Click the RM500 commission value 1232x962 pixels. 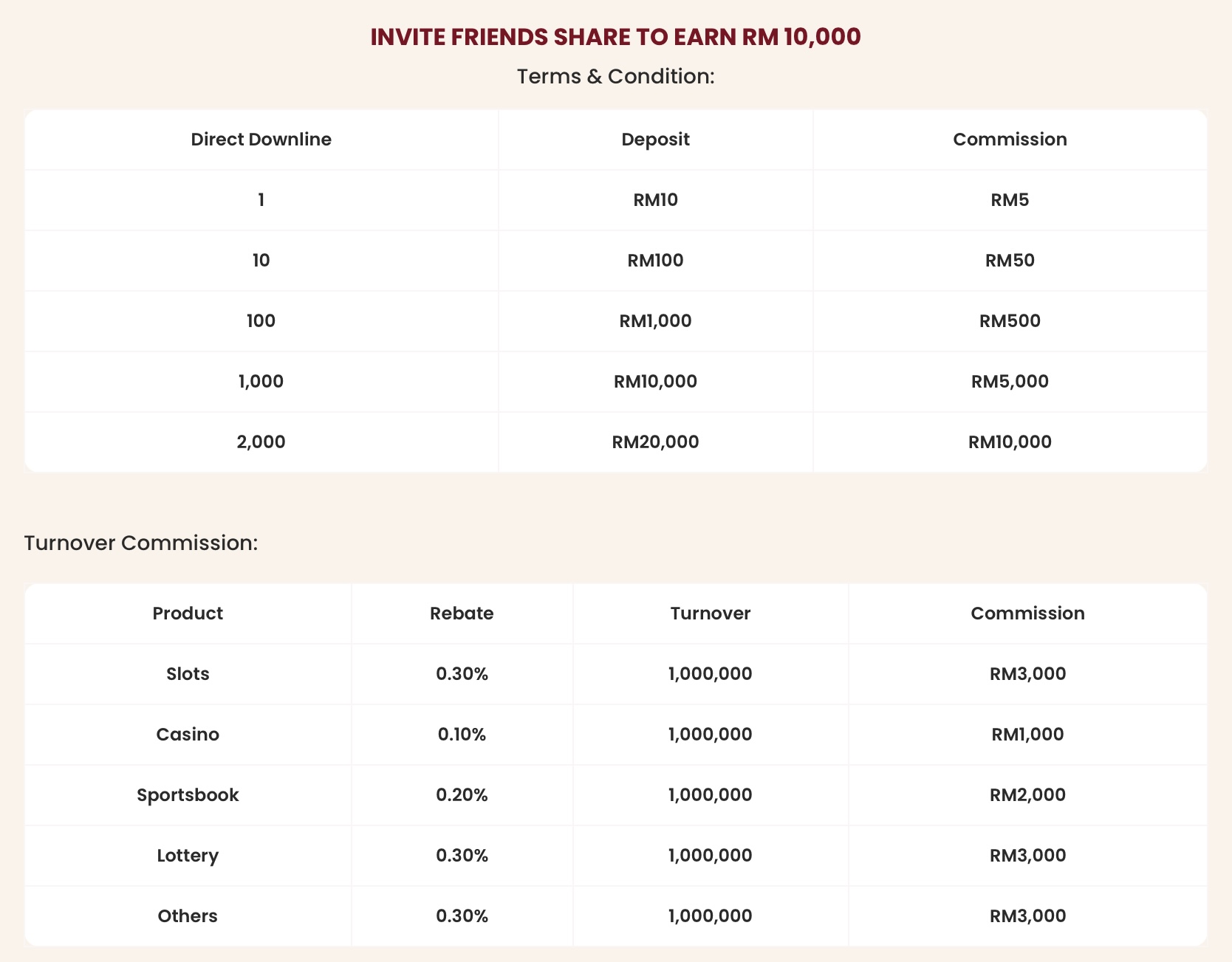tap(1010, 321)
